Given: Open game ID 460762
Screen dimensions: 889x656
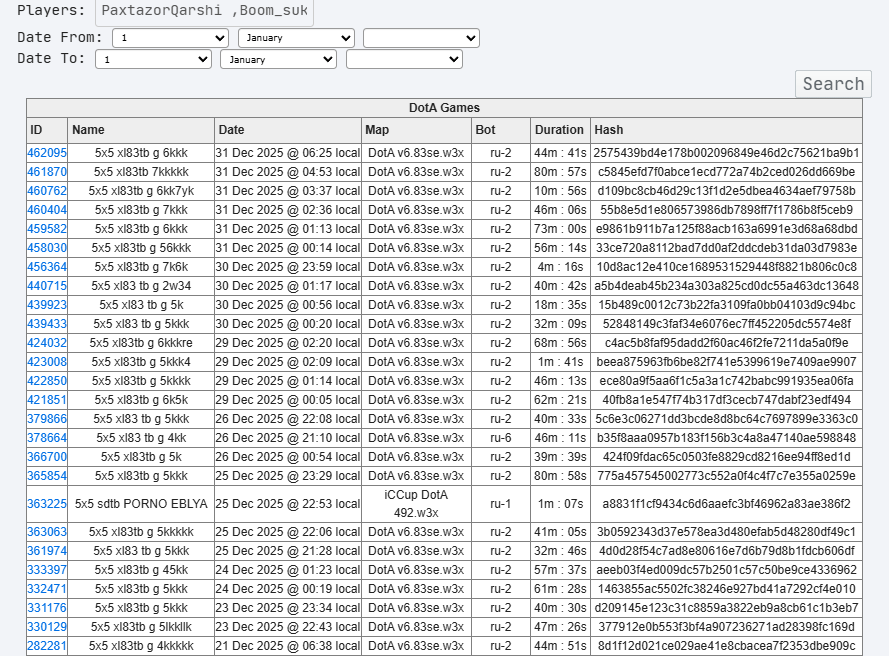Looking at the screenshot, I should coord(47,191).
